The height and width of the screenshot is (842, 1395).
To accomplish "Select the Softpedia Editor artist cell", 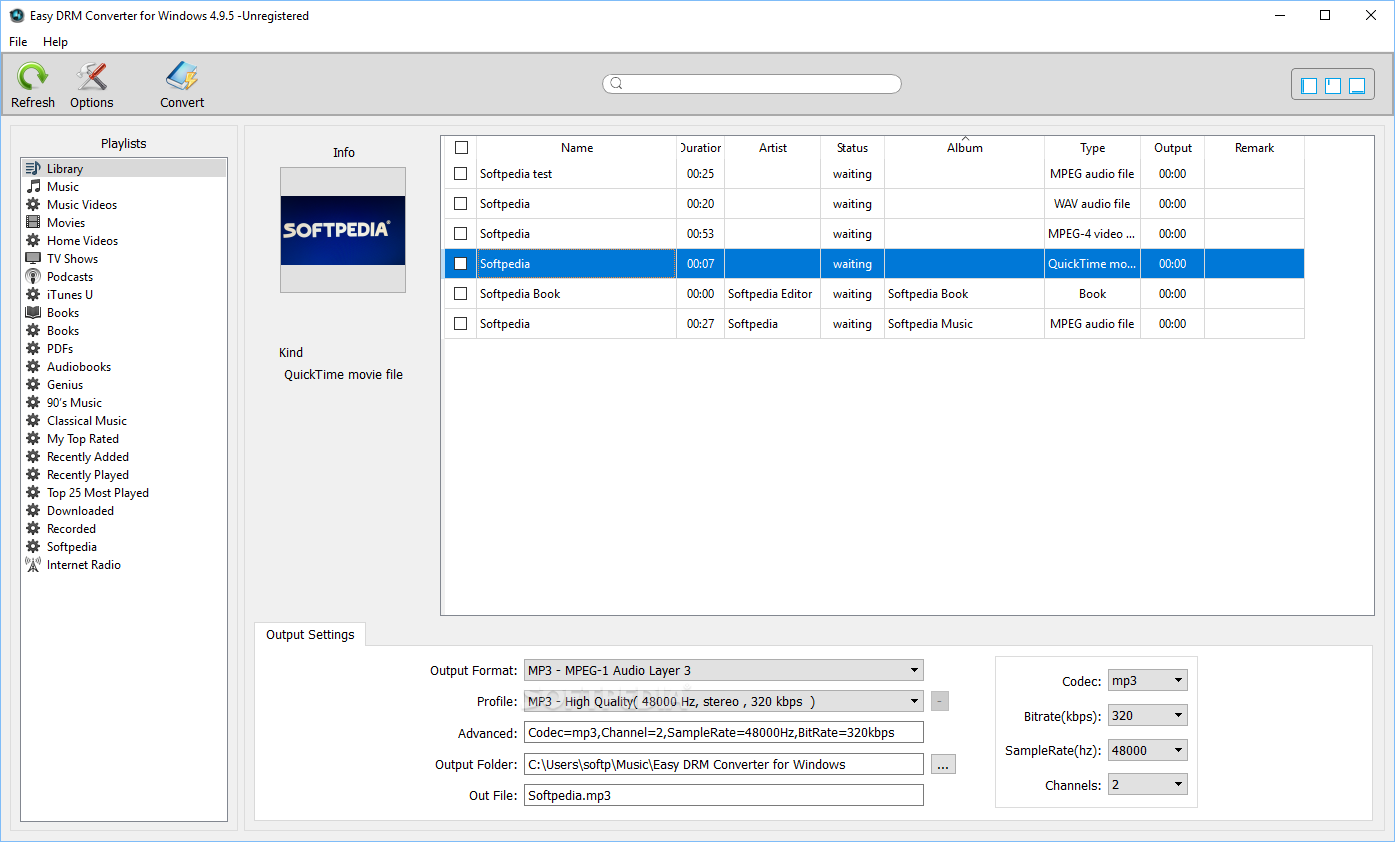I will pyautogui.click(x=772, y=294).
